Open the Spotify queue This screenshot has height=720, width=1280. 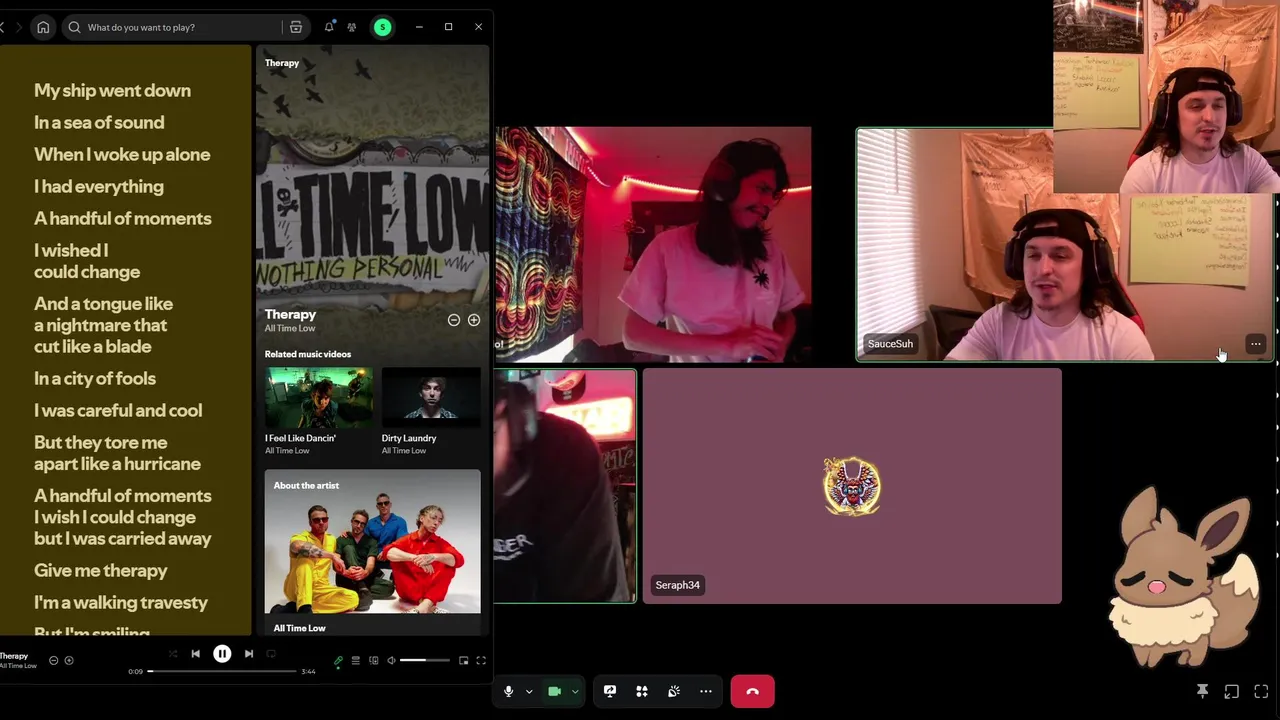tap(355, 660)
